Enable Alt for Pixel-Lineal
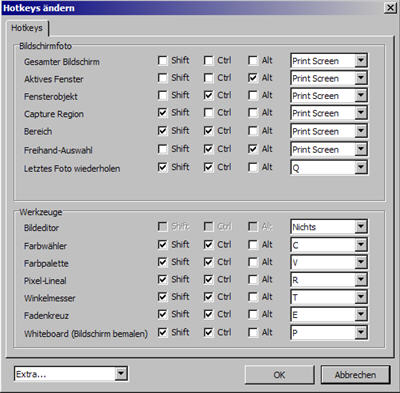This screenshot has height=393, width=400. click(x=253, y=280)
